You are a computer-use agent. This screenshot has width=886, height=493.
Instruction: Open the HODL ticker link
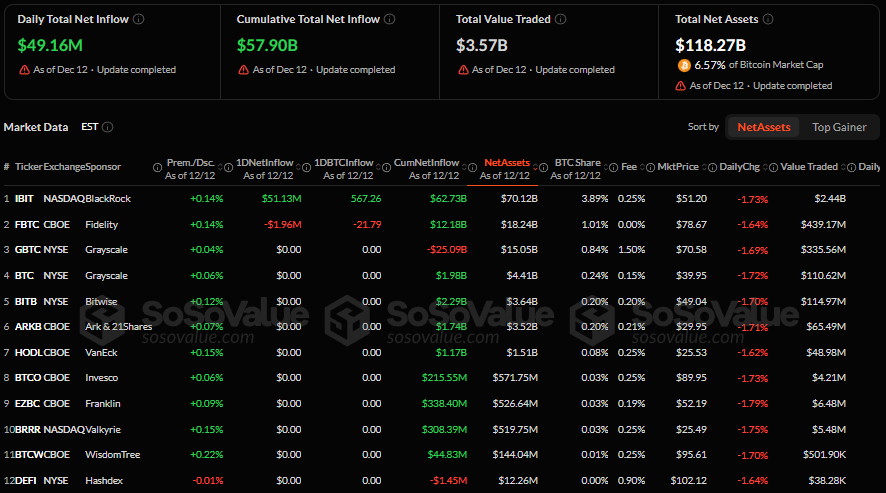[29, 353]
